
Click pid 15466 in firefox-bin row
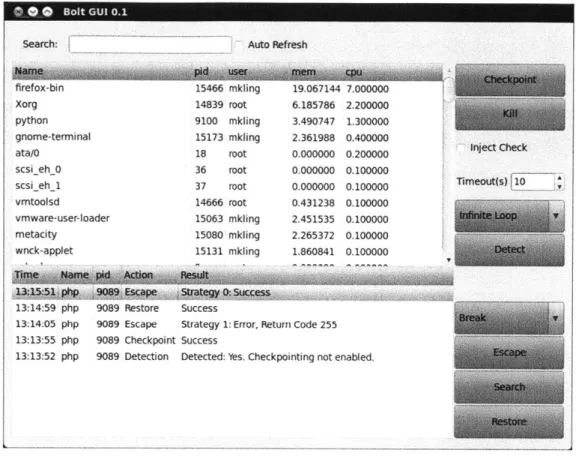tap(209, 89)
